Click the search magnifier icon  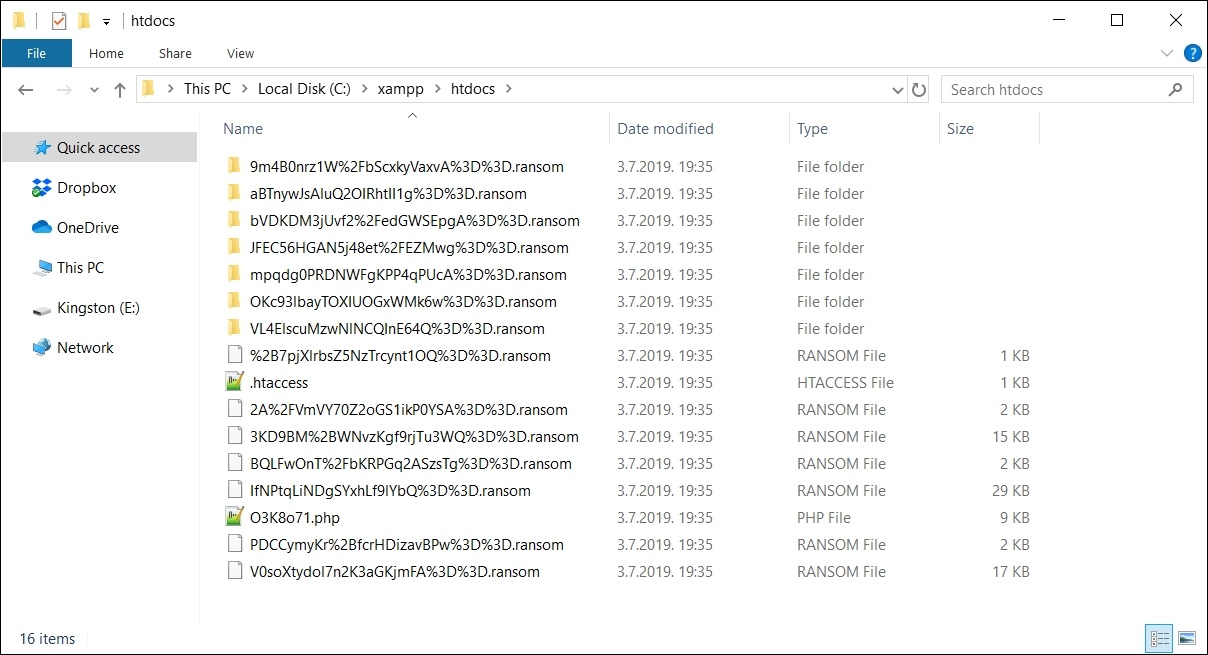[x=1175, y=89]
